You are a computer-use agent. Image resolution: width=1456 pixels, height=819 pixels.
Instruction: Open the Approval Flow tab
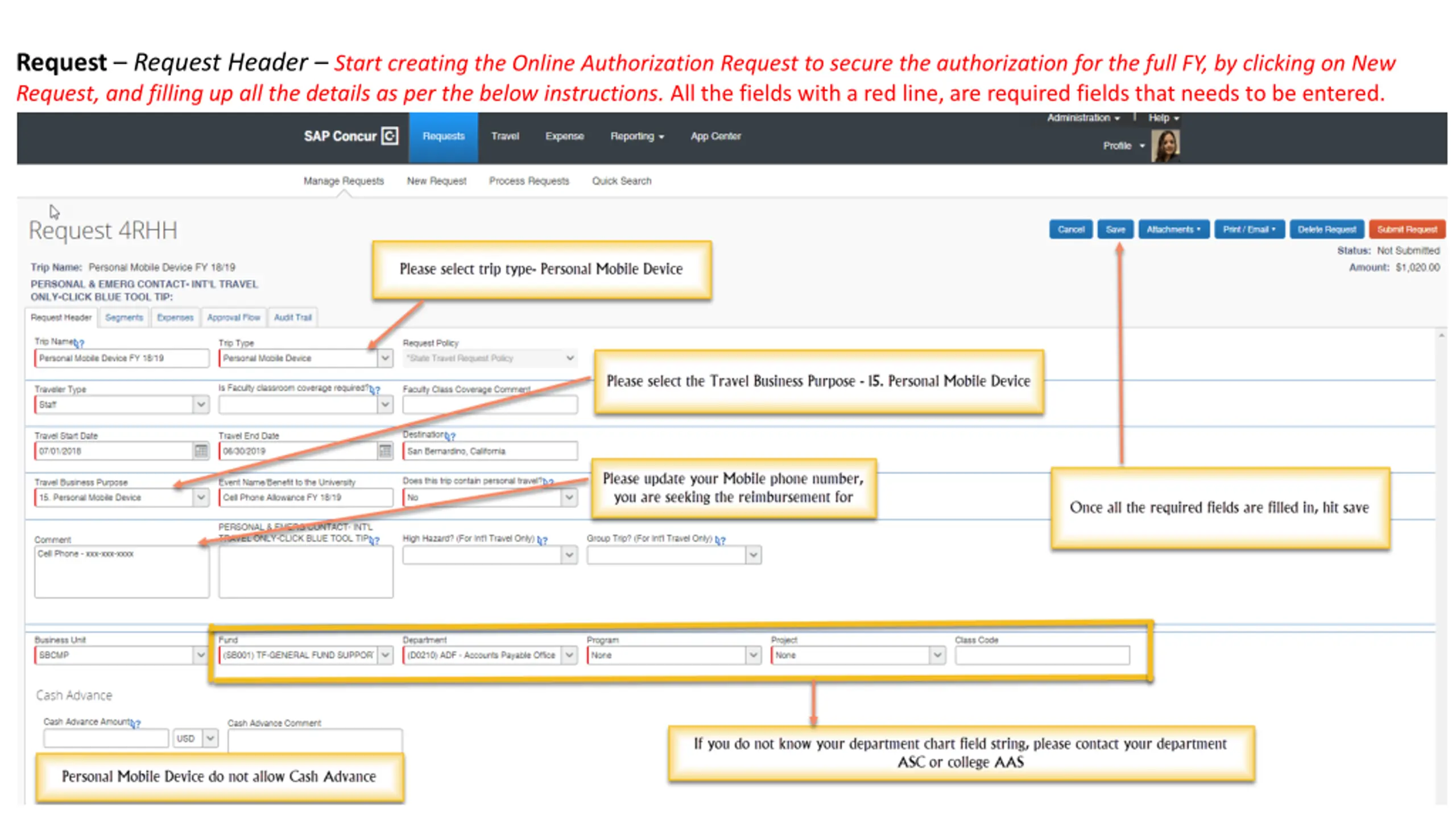(x=233, y=317)
